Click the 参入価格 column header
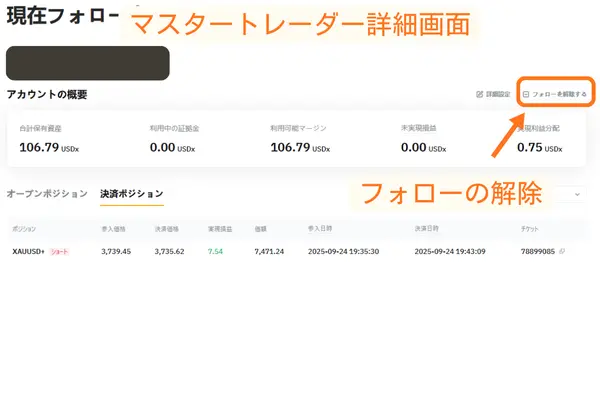This screenshot has width=600, height=400. [x=113, y=229]
